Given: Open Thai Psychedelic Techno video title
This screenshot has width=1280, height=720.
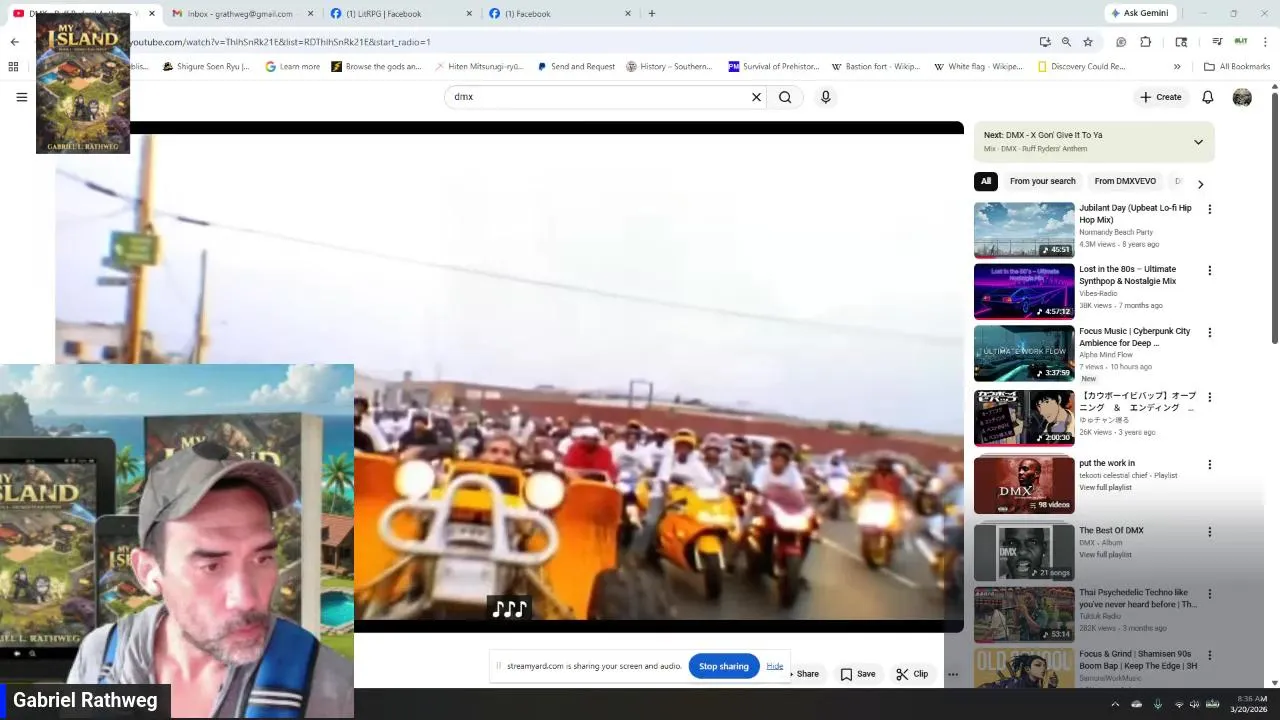Looking at the screenshot, I should pyautogui.click(x=1138, y=598).
